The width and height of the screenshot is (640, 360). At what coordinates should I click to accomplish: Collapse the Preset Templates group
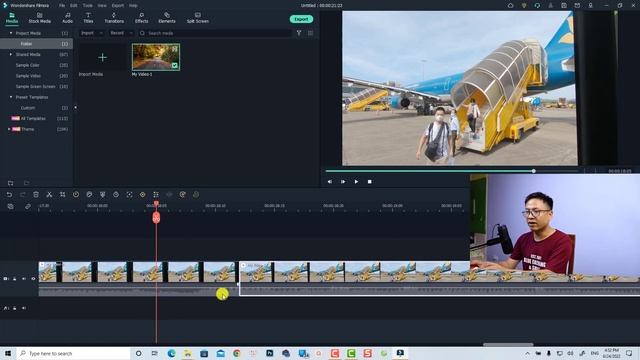pos(11,97)
